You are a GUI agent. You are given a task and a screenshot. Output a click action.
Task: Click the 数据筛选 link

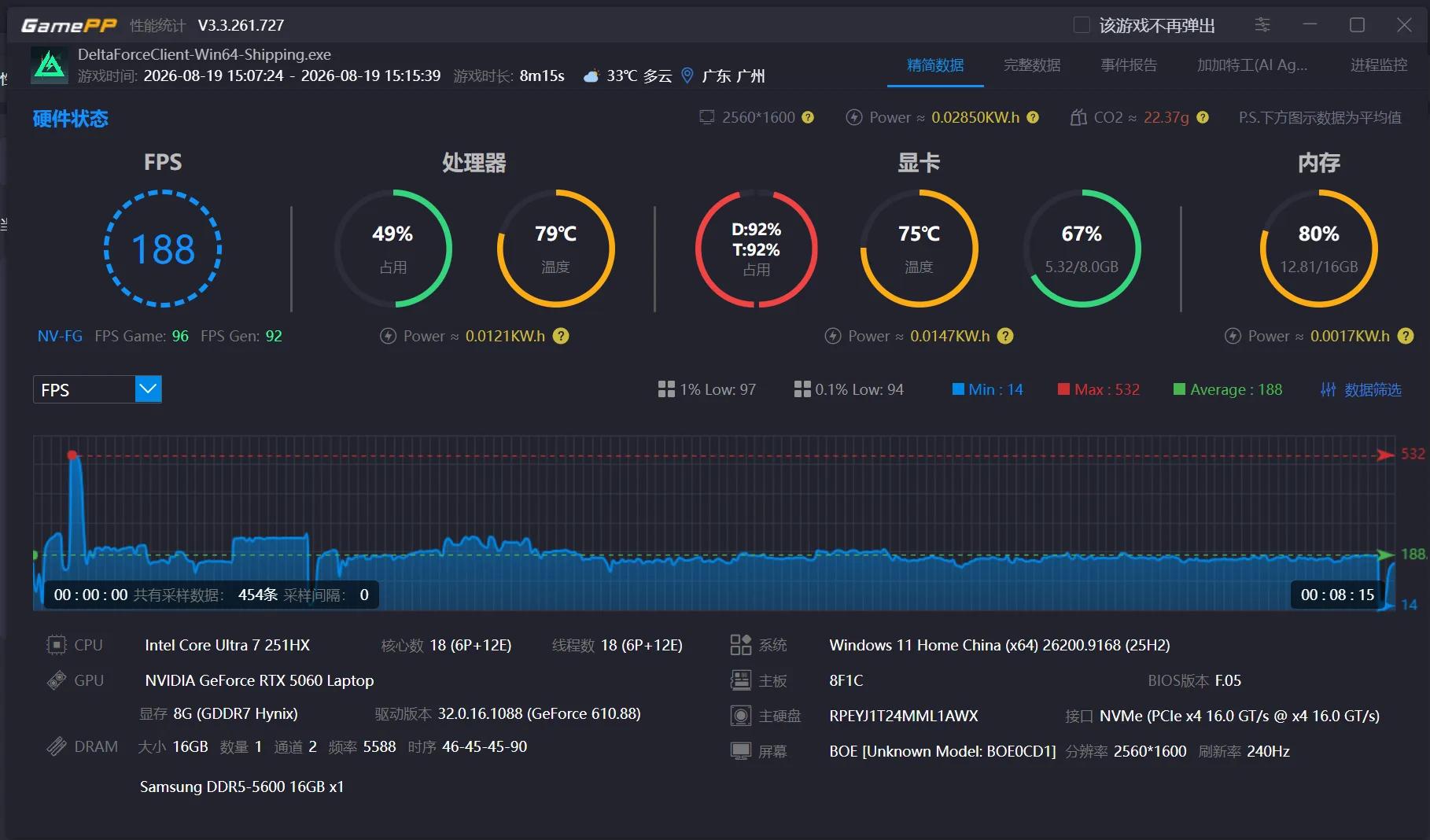point(1373,389)
